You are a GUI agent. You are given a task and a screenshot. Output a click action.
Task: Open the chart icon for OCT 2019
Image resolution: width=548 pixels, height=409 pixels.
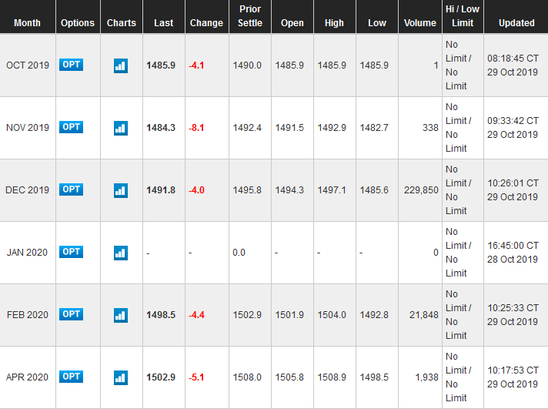tap(121, 66)
